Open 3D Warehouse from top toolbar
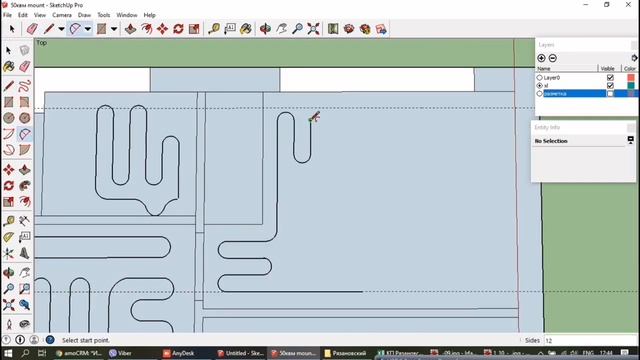 349,29
